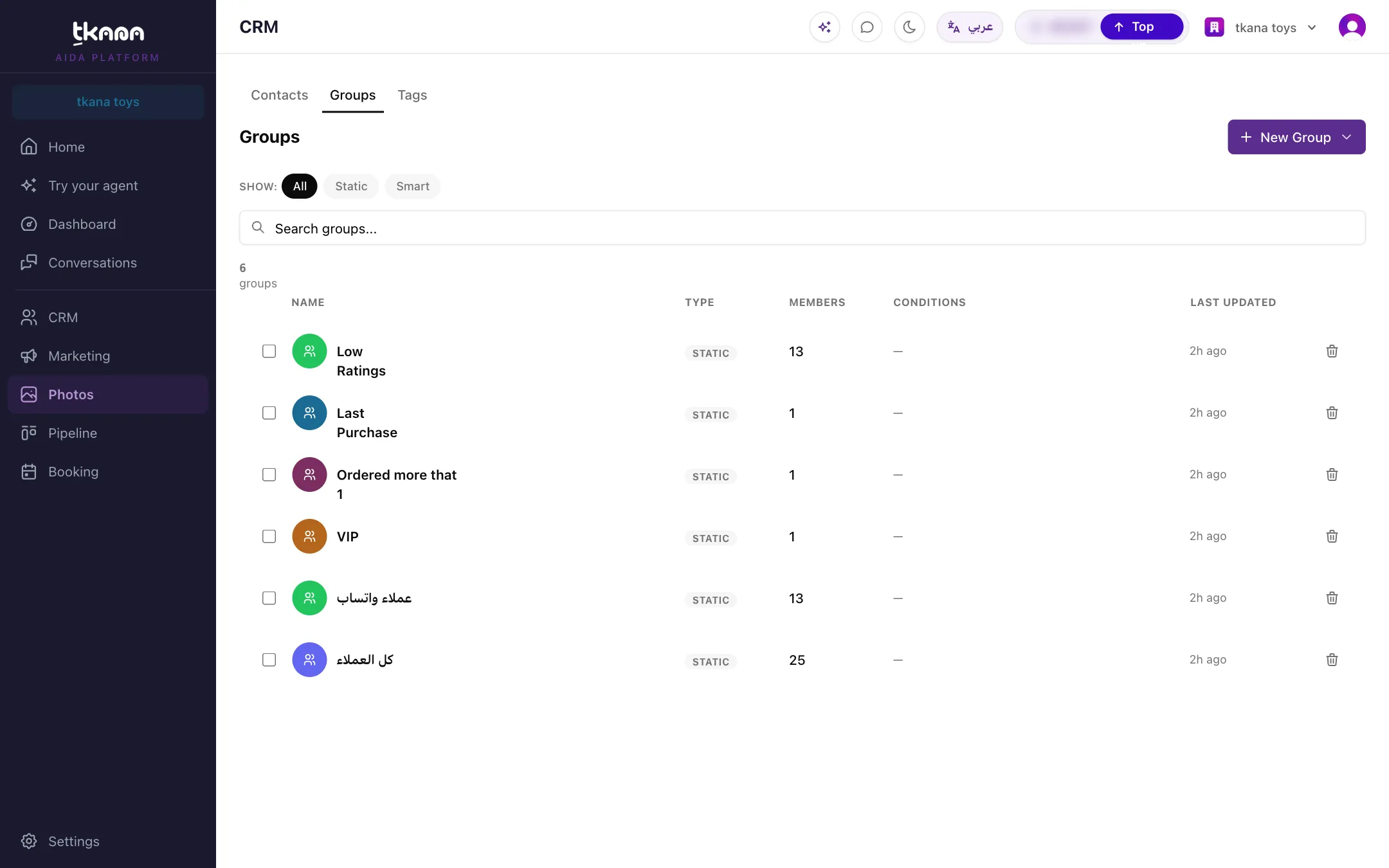The width and height of the screenshot is (1389, 868).
Task: Open Pipeline in sidebar
Action: pos(108,433)
